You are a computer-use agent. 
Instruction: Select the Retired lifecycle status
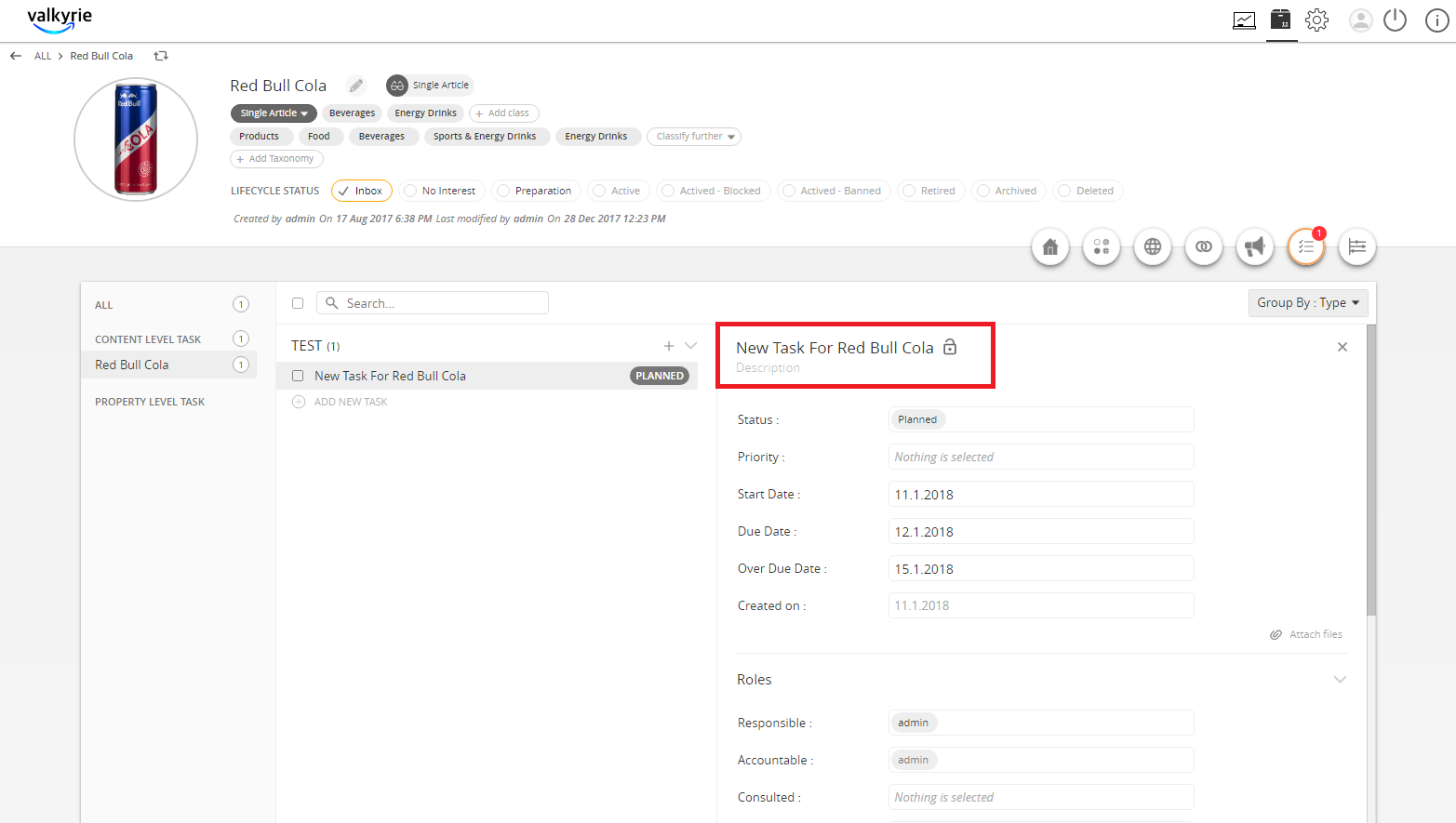click(931, 191)
